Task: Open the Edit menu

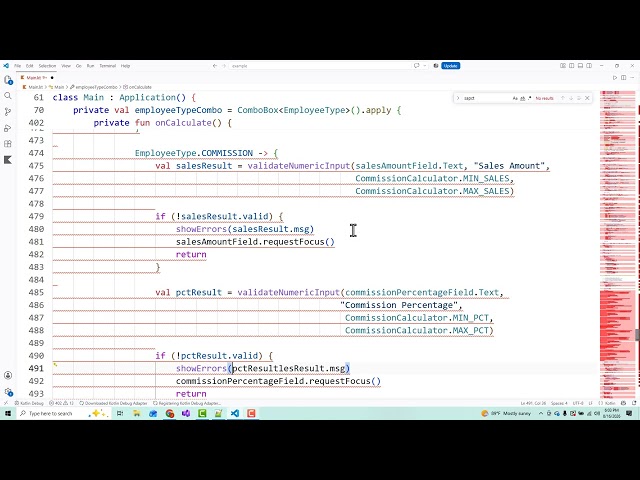Action: (30, 66)
